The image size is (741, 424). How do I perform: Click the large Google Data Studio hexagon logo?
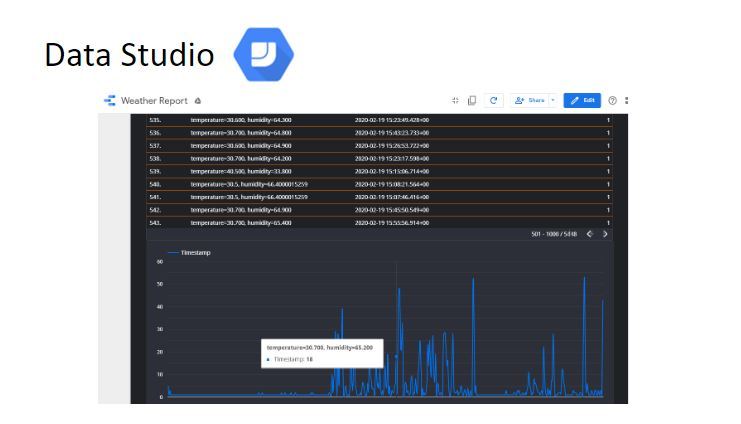(x=264, y=54)
